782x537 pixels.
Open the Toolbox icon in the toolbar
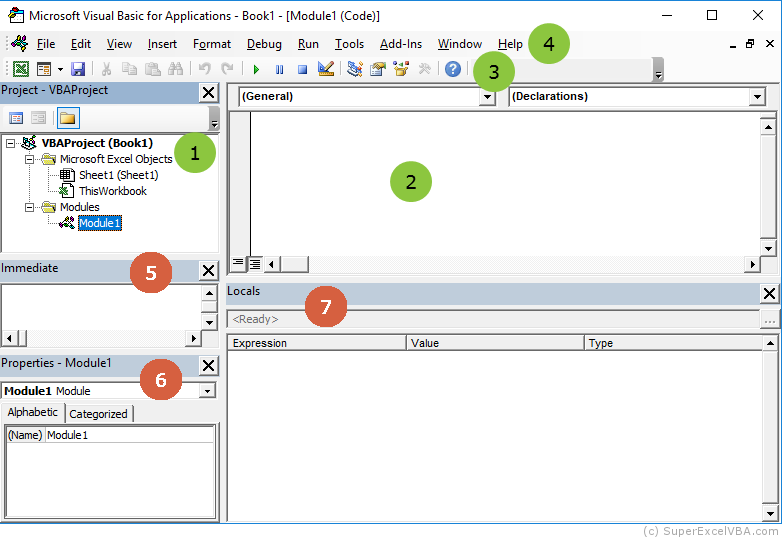[x=424, y=69]
